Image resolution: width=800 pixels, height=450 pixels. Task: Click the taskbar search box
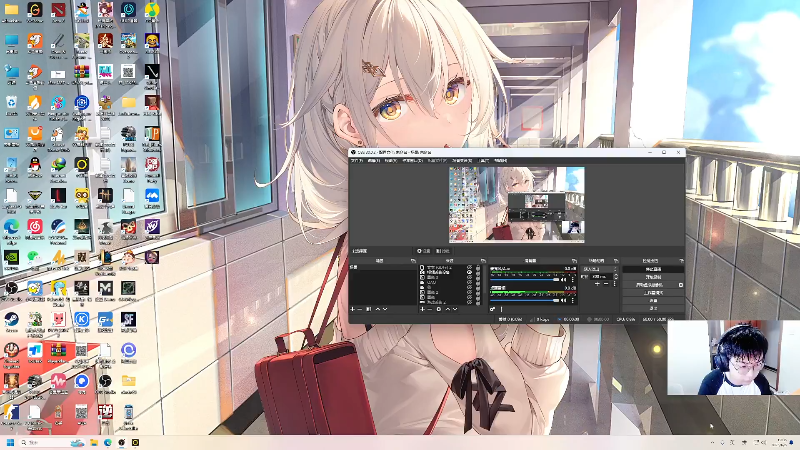coord(51,442)
